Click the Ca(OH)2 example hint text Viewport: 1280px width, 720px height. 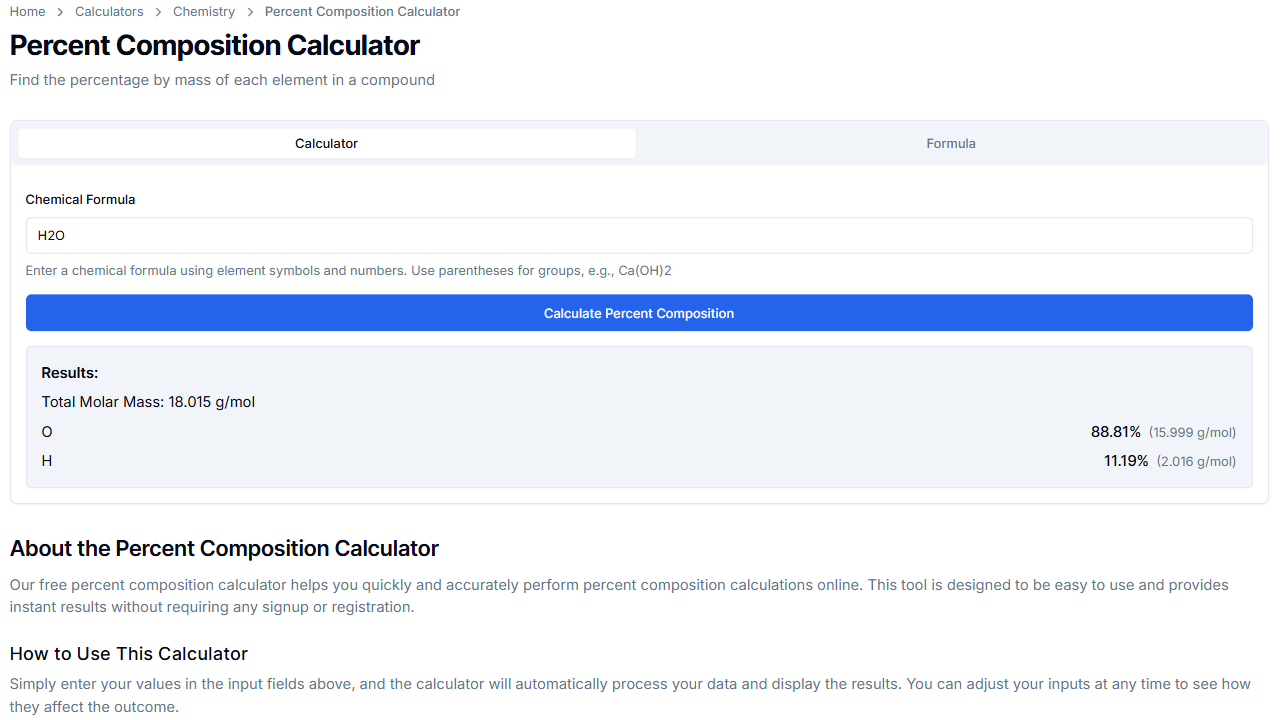pos(644,270)
